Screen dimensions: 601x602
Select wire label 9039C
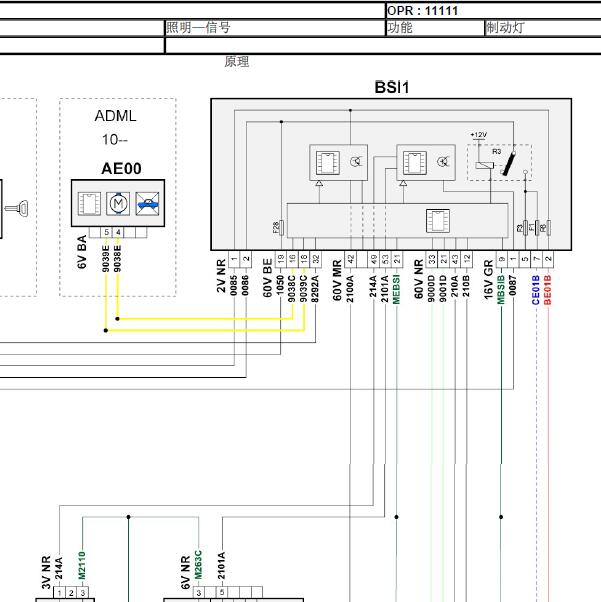(303, 289)
